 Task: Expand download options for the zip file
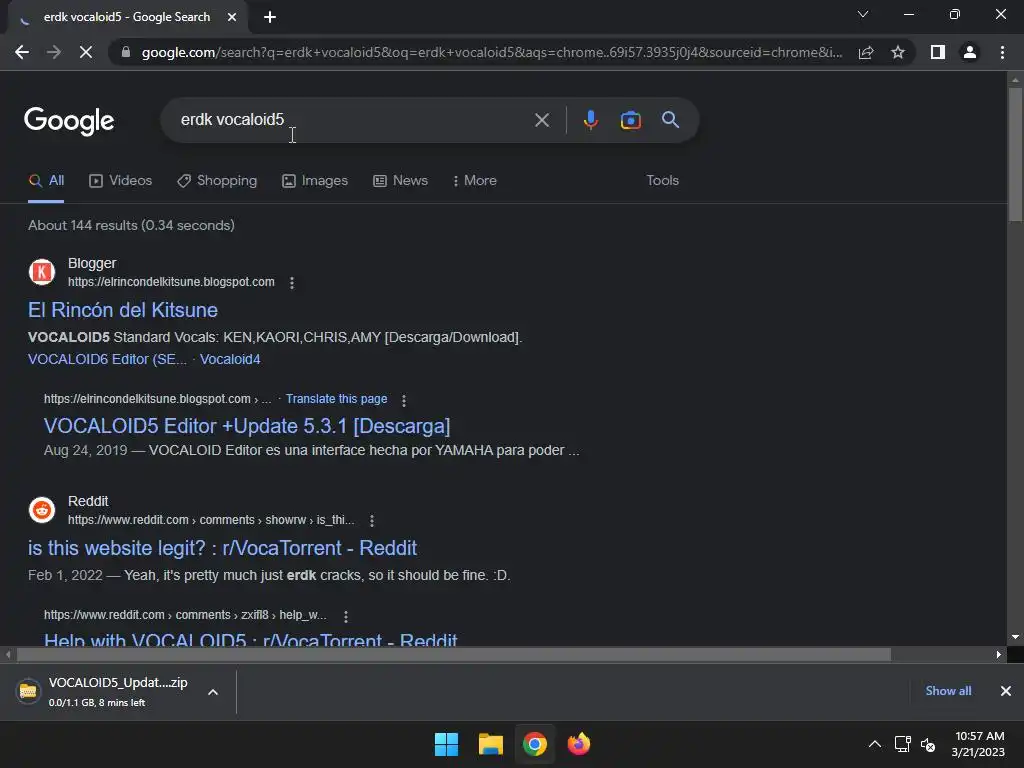(x=213, y=692)
